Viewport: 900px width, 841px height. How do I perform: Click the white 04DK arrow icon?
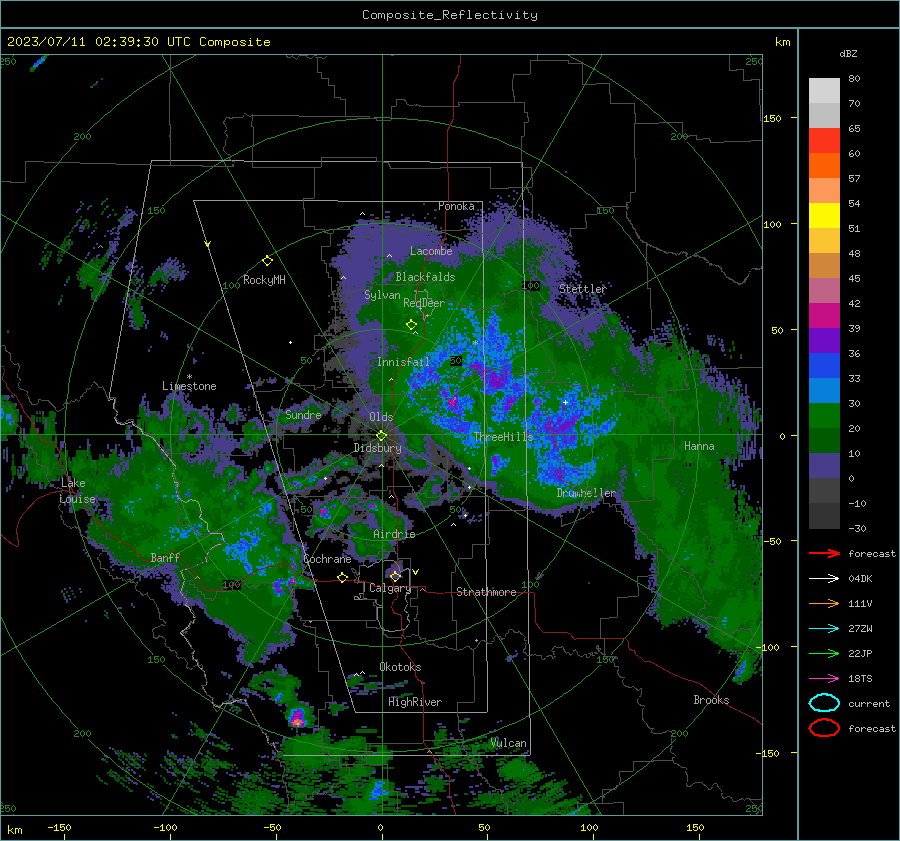824,578
